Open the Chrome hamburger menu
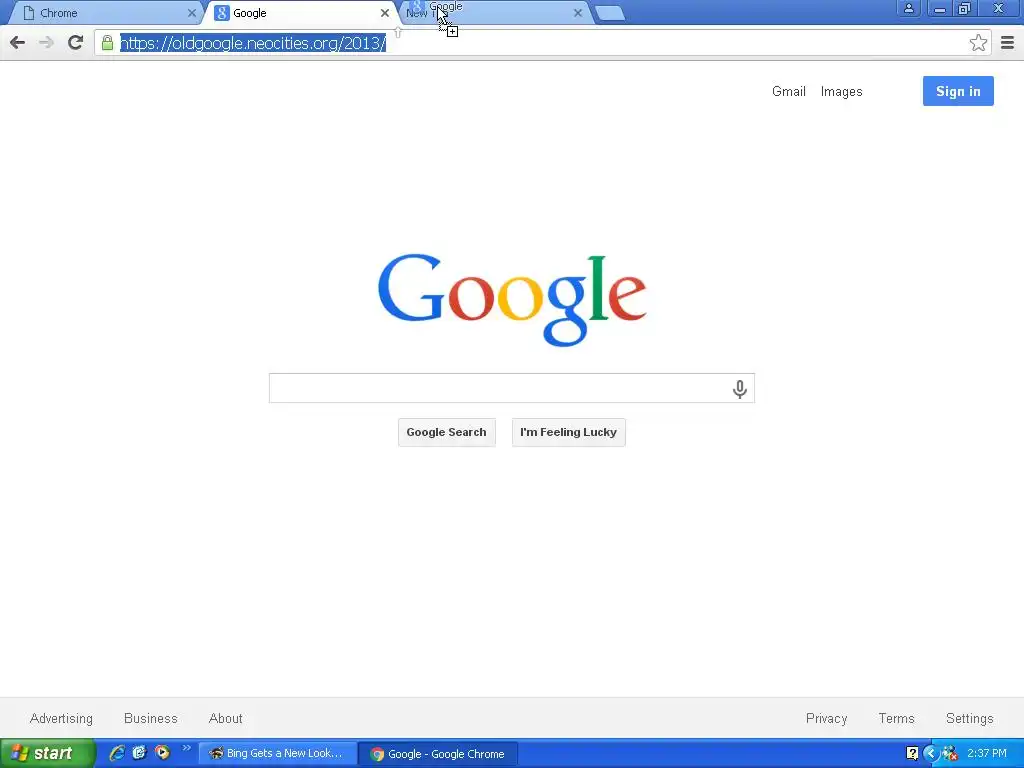Image resolution: width=1024 pixels, height=768 pixels. pos(1007,43)
